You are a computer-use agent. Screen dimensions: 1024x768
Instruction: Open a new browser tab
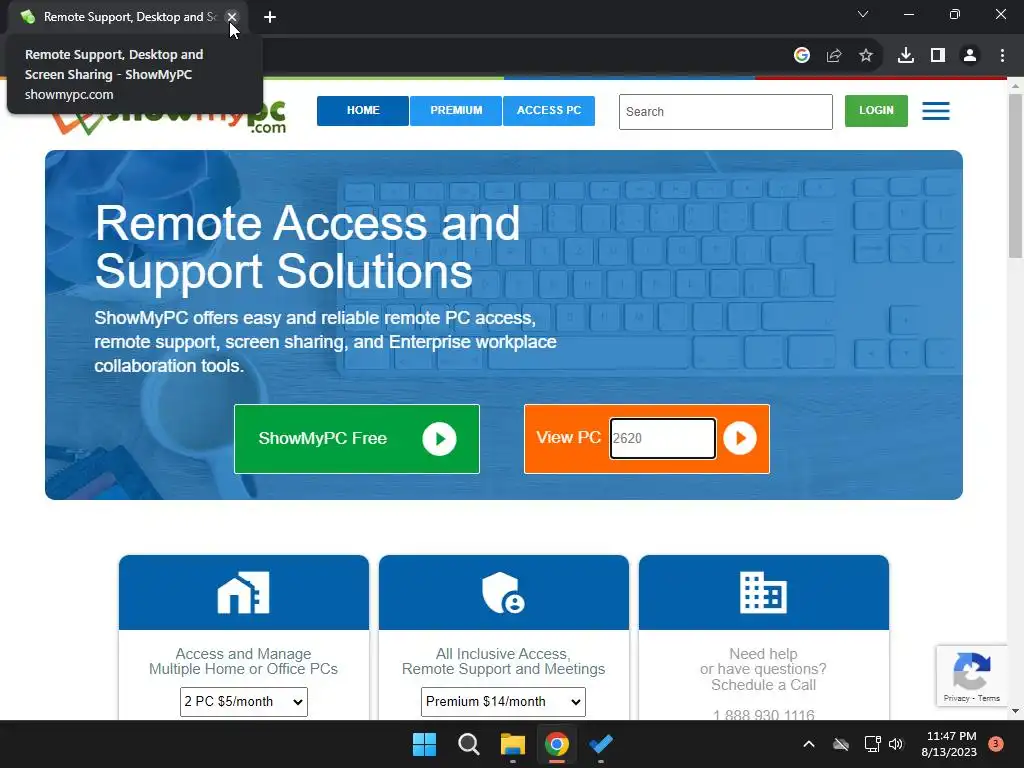tap(270, 17)
